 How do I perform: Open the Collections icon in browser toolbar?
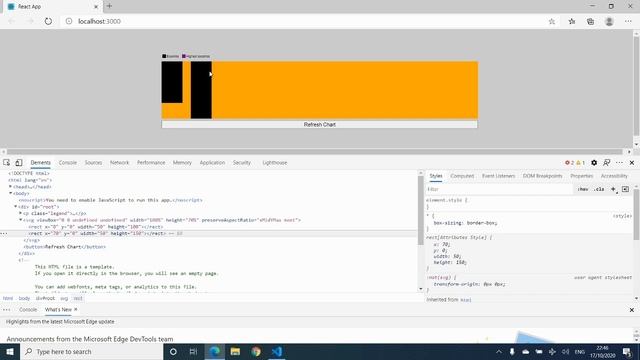tap(590, 21)
